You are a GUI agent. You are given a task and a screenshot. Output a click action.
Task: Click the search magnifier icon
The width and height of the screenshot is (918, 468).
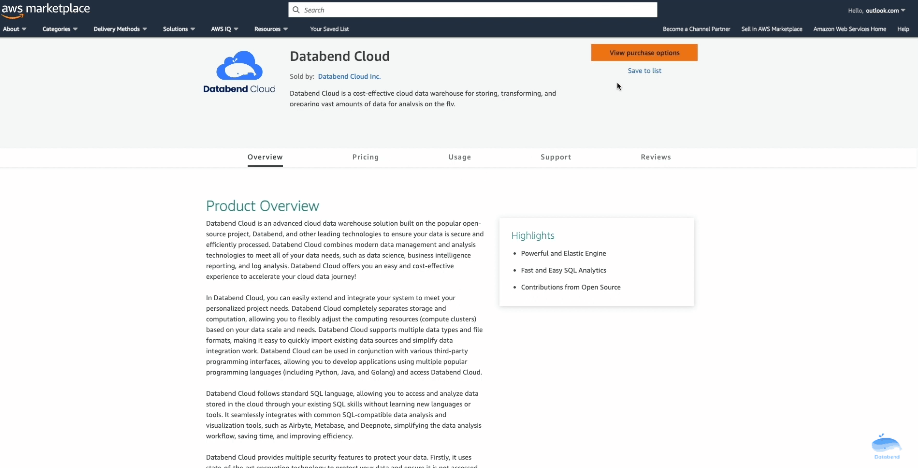click(x=296, y=10)
